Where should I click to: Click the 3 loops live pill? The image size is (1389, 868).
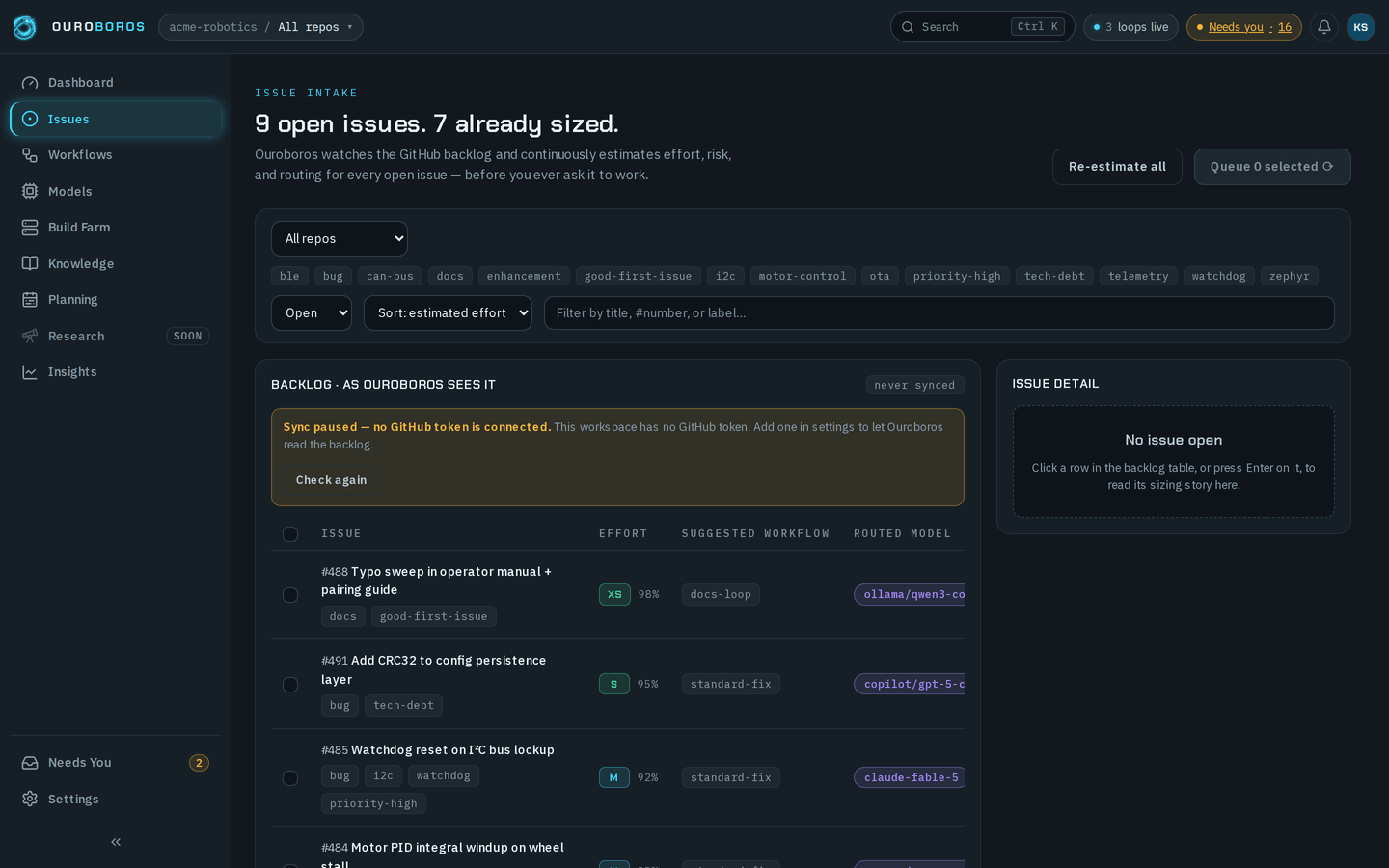click(1130, 27)
